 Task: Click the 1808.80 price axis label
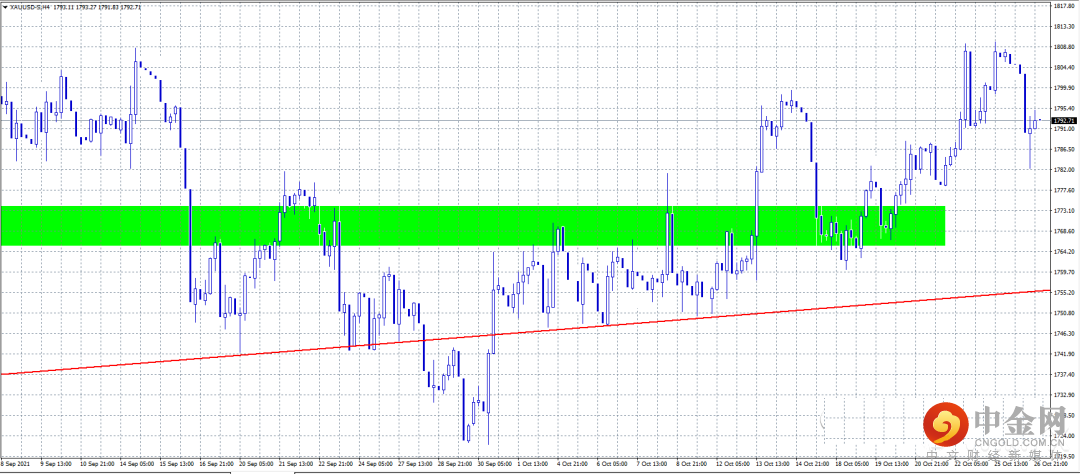pos(1065,47)
